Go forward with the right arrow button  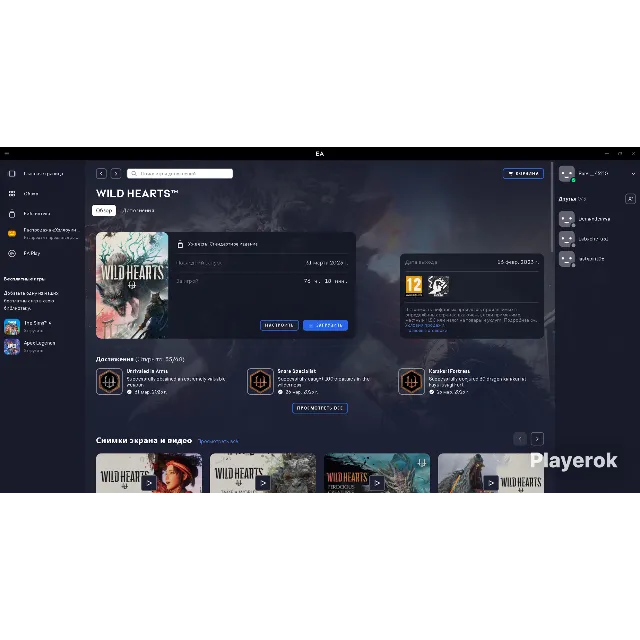coord(116,173)
